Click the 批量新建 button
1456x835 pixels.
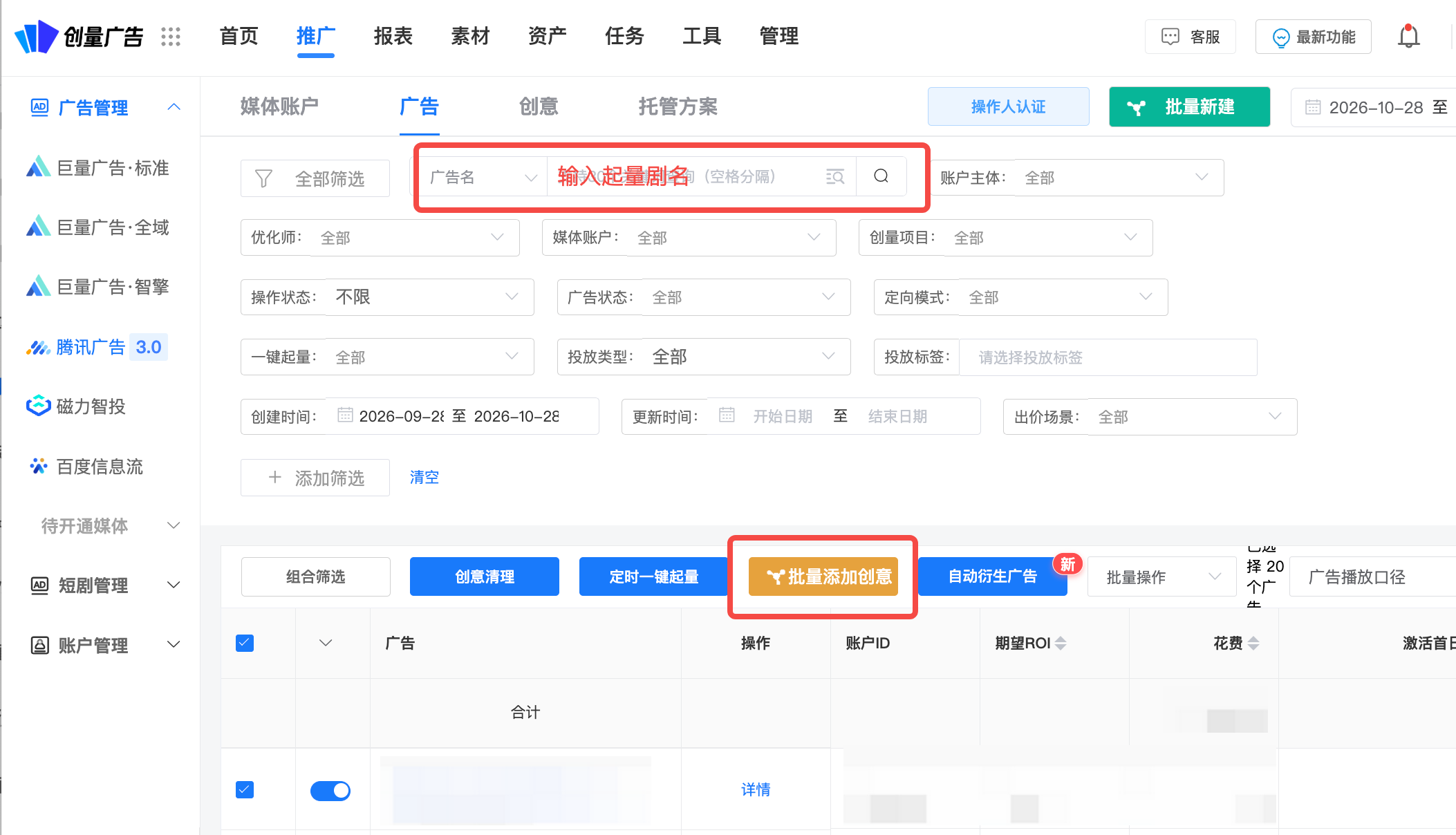(x=1189, y=106)
